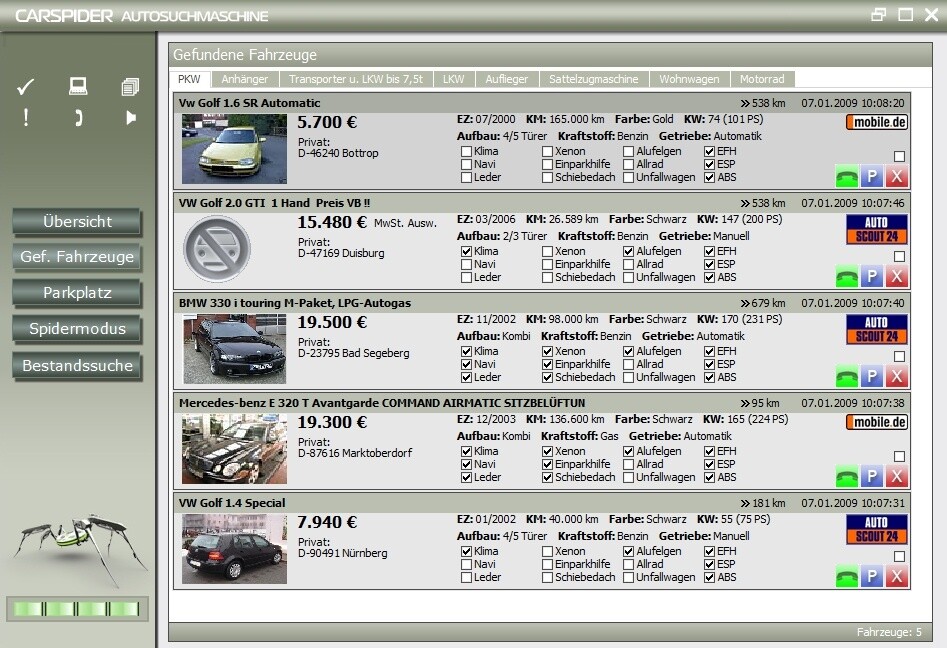Screen dimensions: 947x648
Task: Open mobile.de logo for Mercedes-benz E 320
Action: click(x=877, y=422)
